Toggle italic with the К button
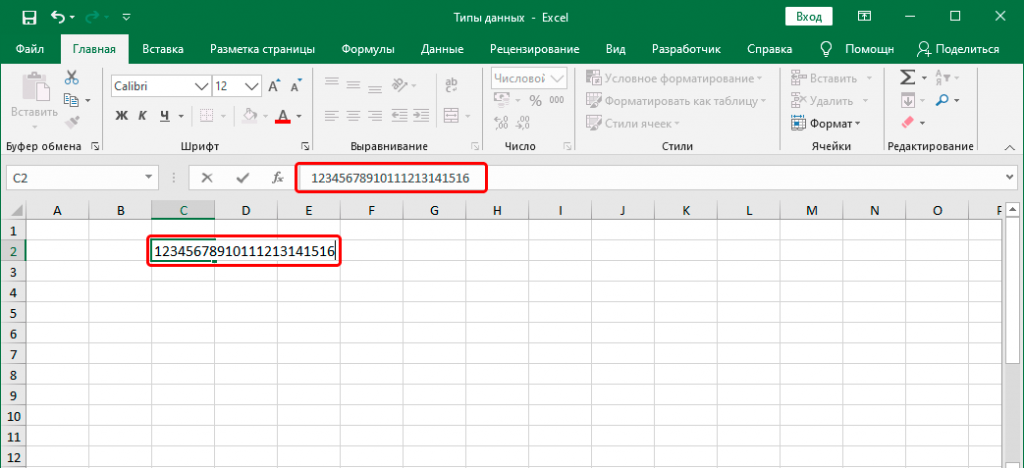The width and height of the screenshot is (1024, 468). click(x=144, y=116)
